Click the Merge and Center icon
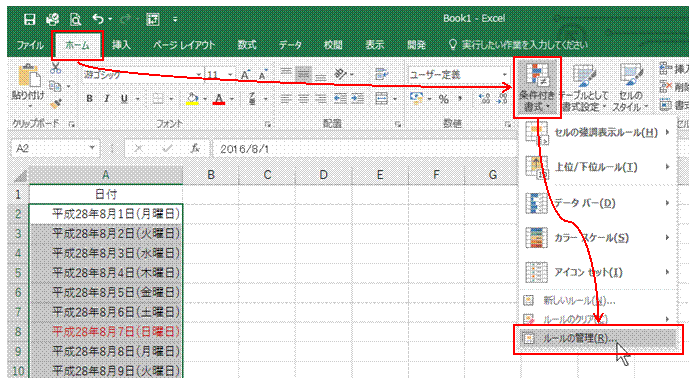Viewport: 698px width, 385px height. click(x=382, y=99)
